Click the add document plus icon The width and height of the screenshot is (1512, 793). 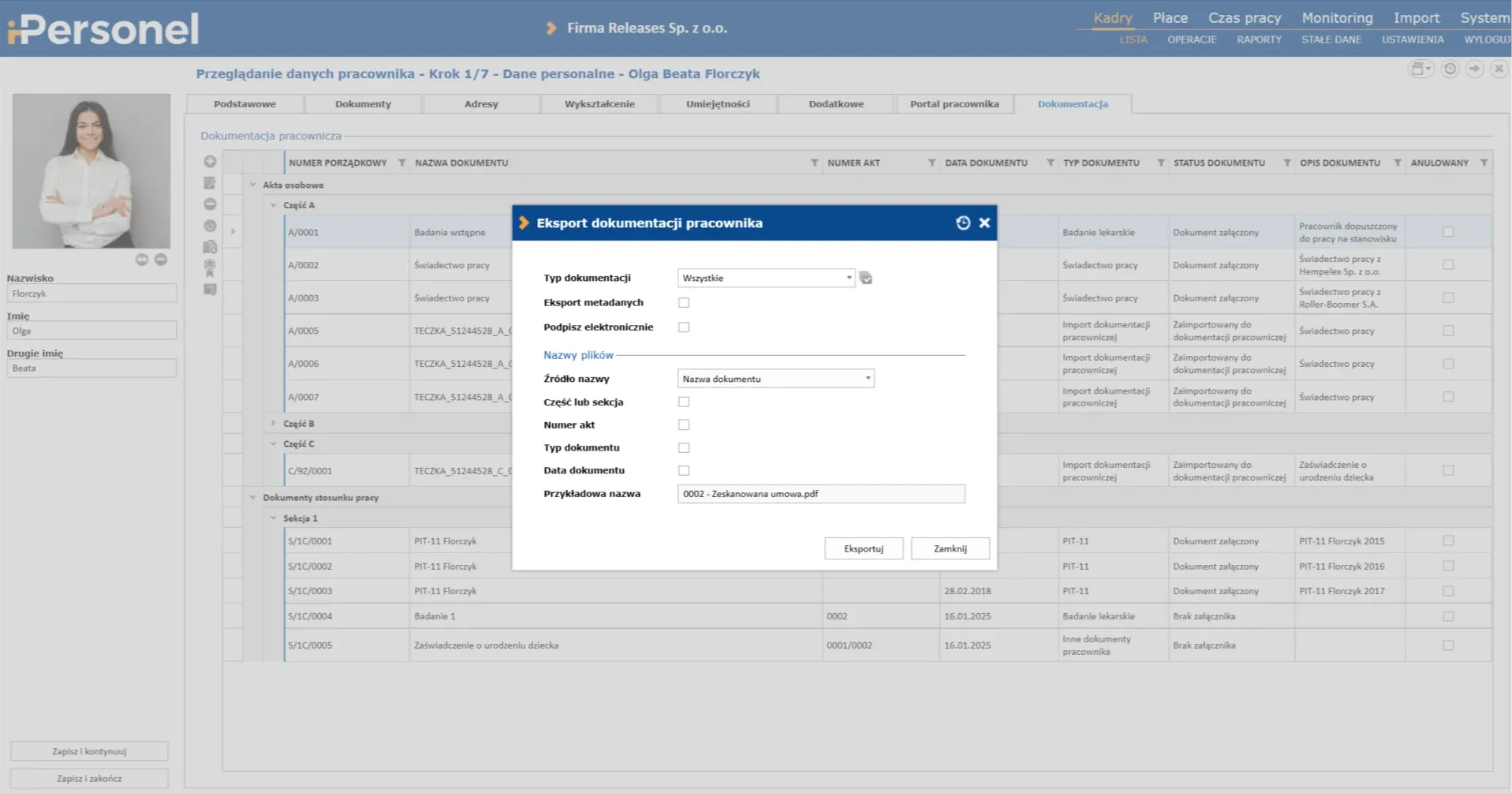210,162
